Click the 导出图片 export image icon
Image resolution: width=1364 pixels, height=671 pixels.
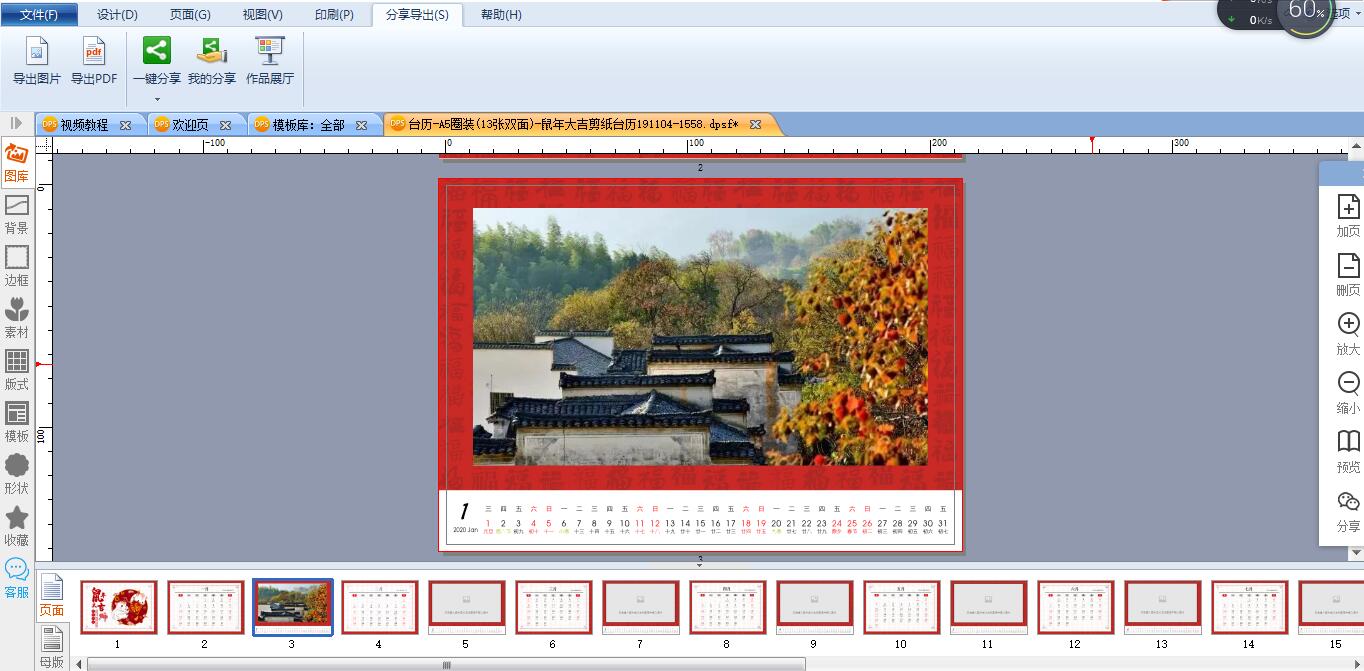tap(37, 51)
